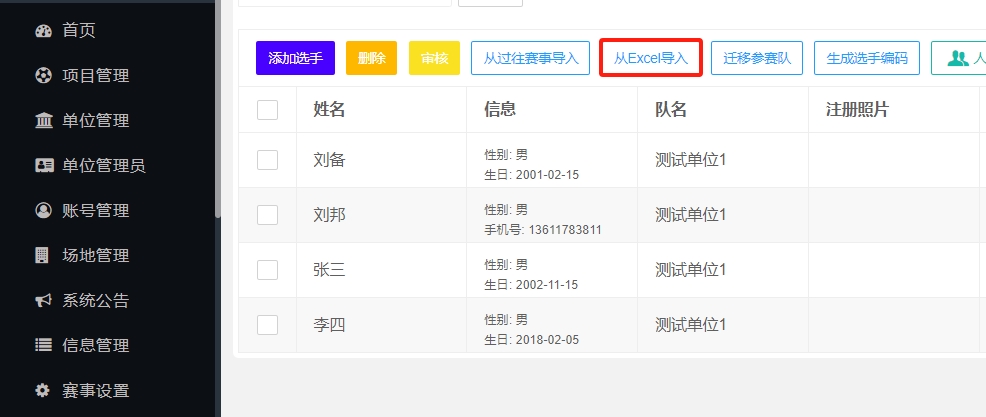The height and width of the screenshot is (417, 986).
Task: Tick the checkbox for 刘备
Action: (267, 160)
